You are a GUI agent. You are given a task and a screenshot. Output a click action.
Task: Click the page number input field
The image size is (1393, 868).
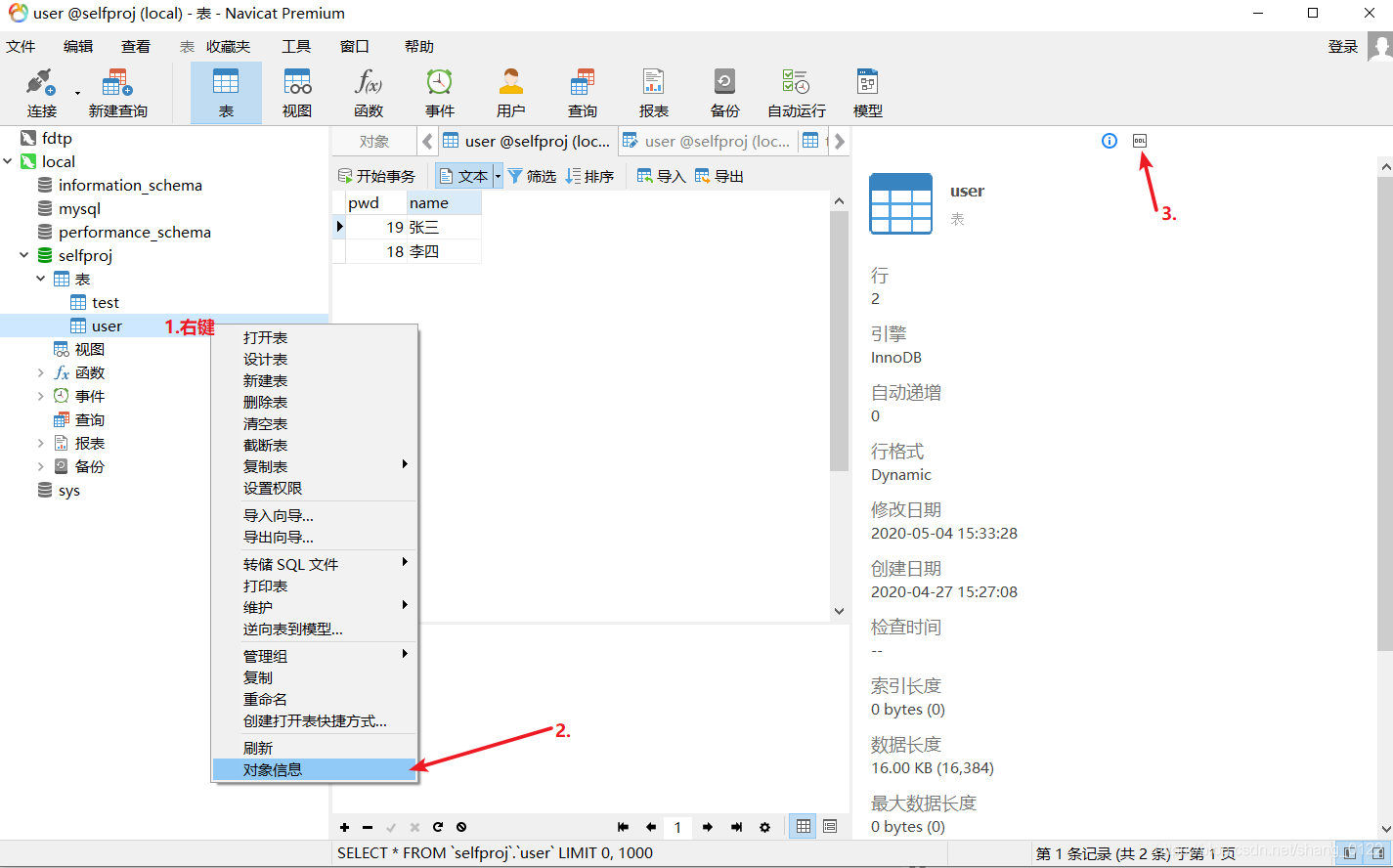(x=677, y=827)
